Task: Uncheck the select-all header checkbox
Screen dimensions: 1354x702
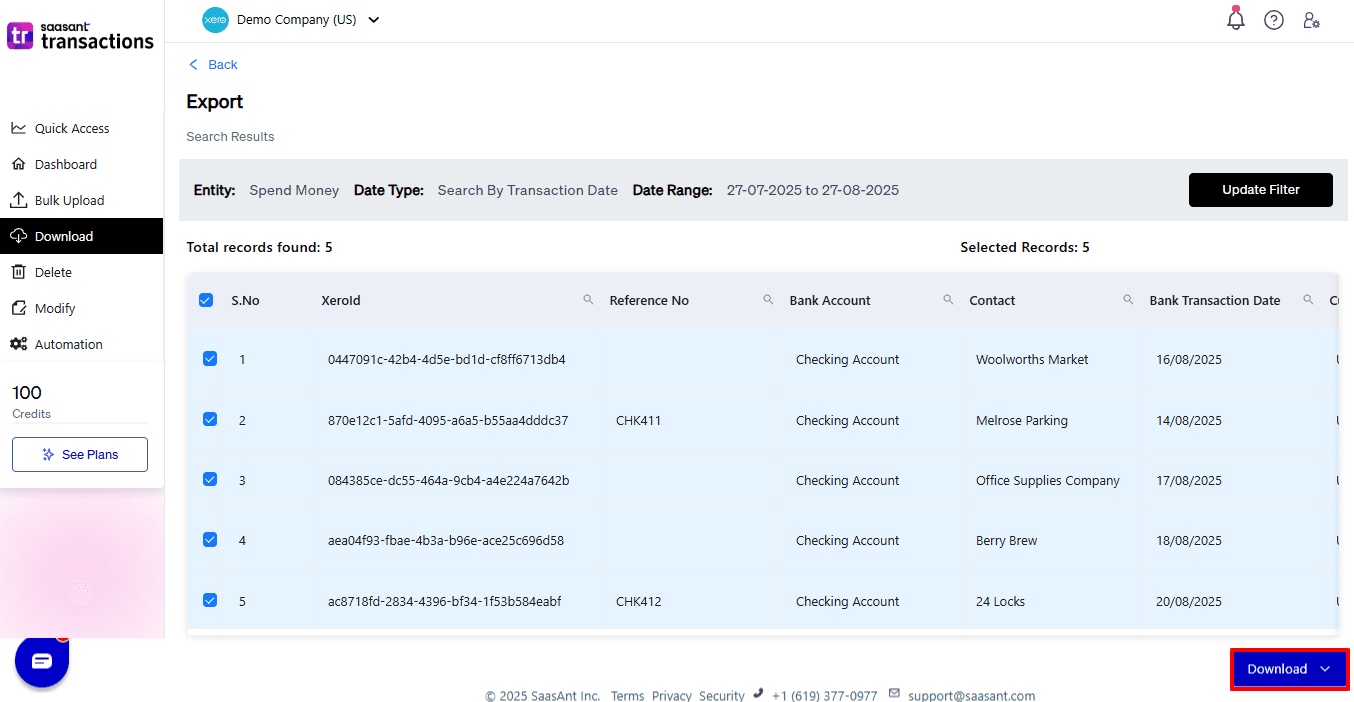Action: [206, 300]
